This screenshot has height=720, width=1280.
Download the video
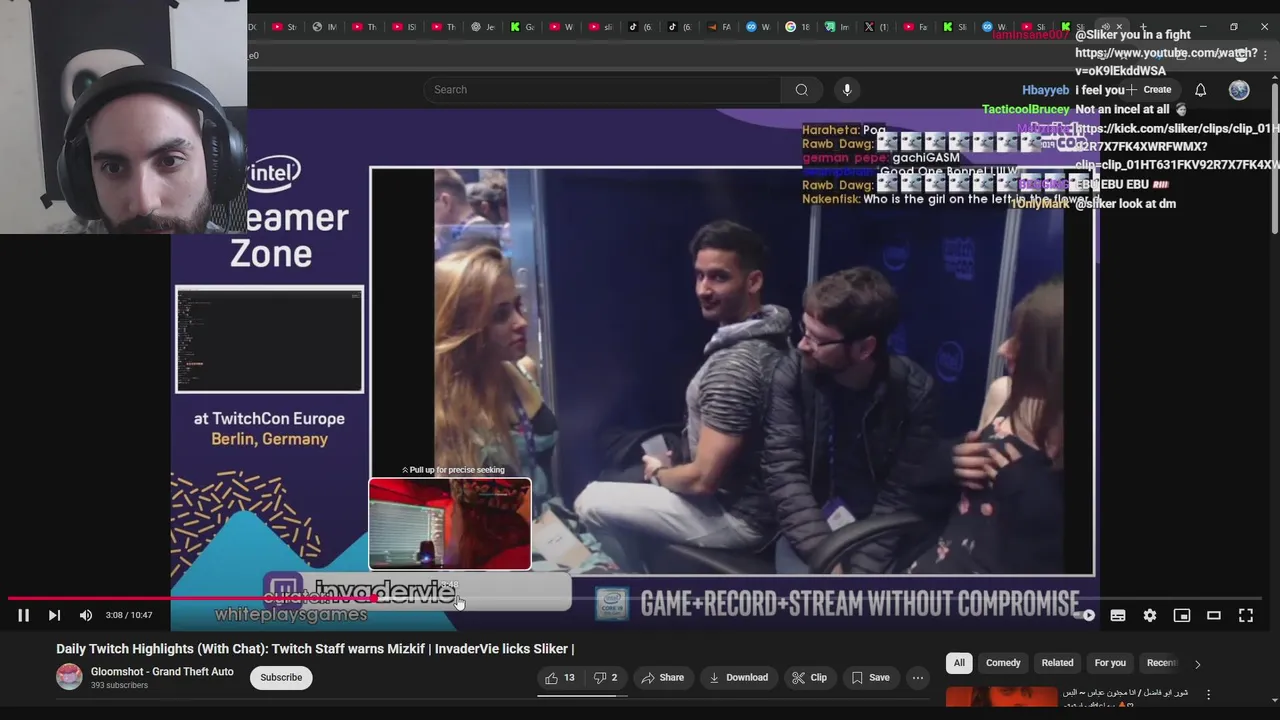(738, 678)
